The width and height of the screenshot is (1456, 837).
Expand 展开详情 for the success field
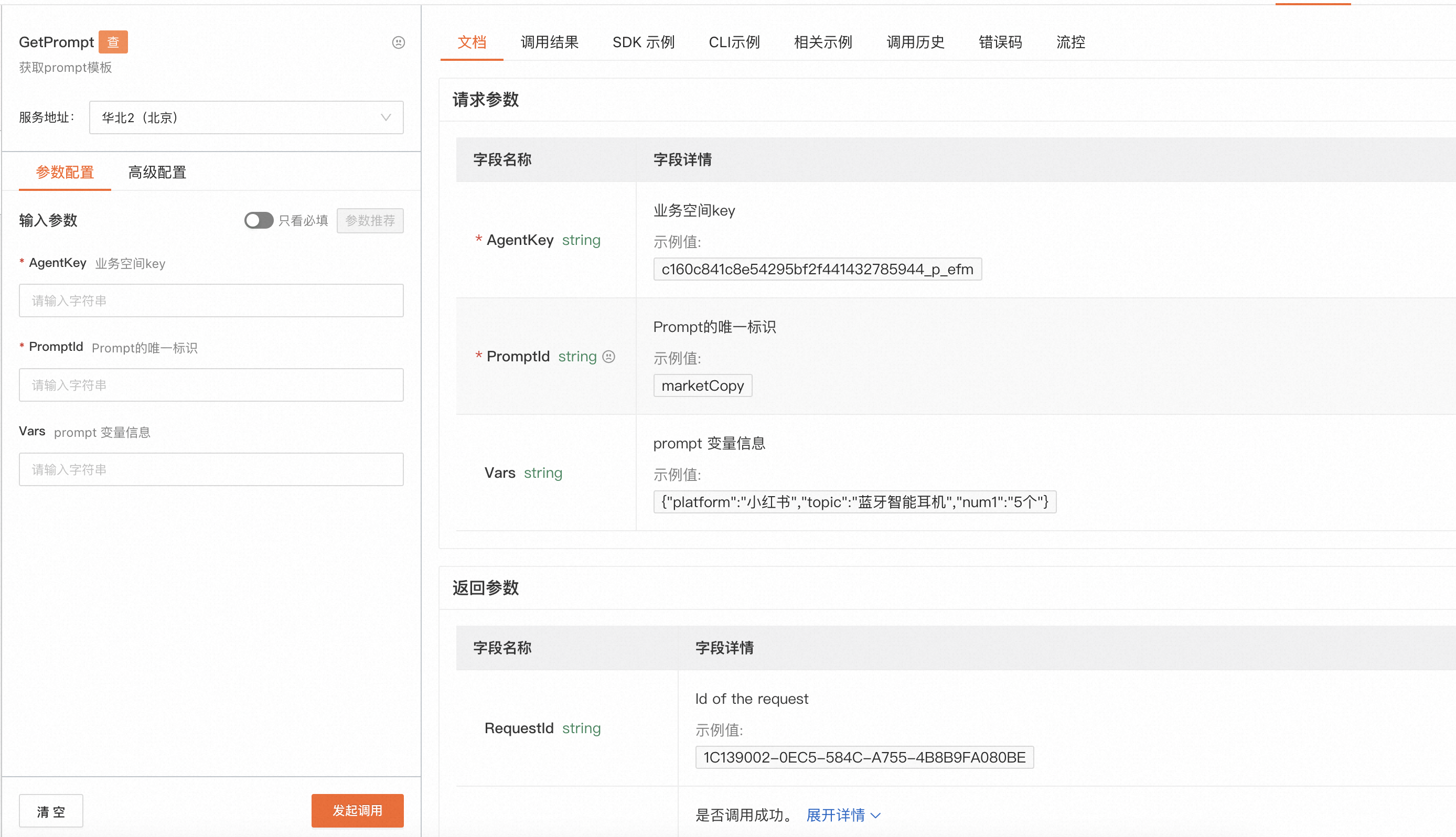[843, 815]
